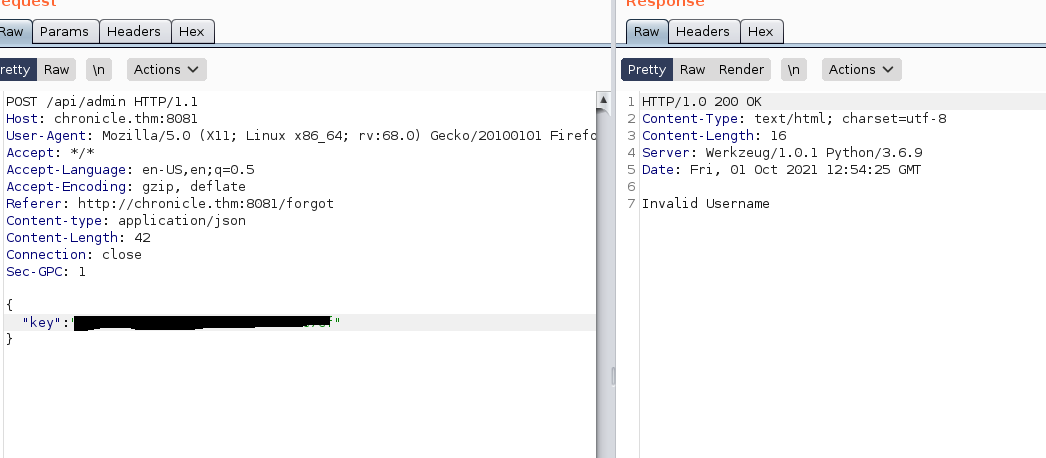Toggle request Pretty view mode
This screenshot has height=458, width=1046.
(x=16, y=70)
